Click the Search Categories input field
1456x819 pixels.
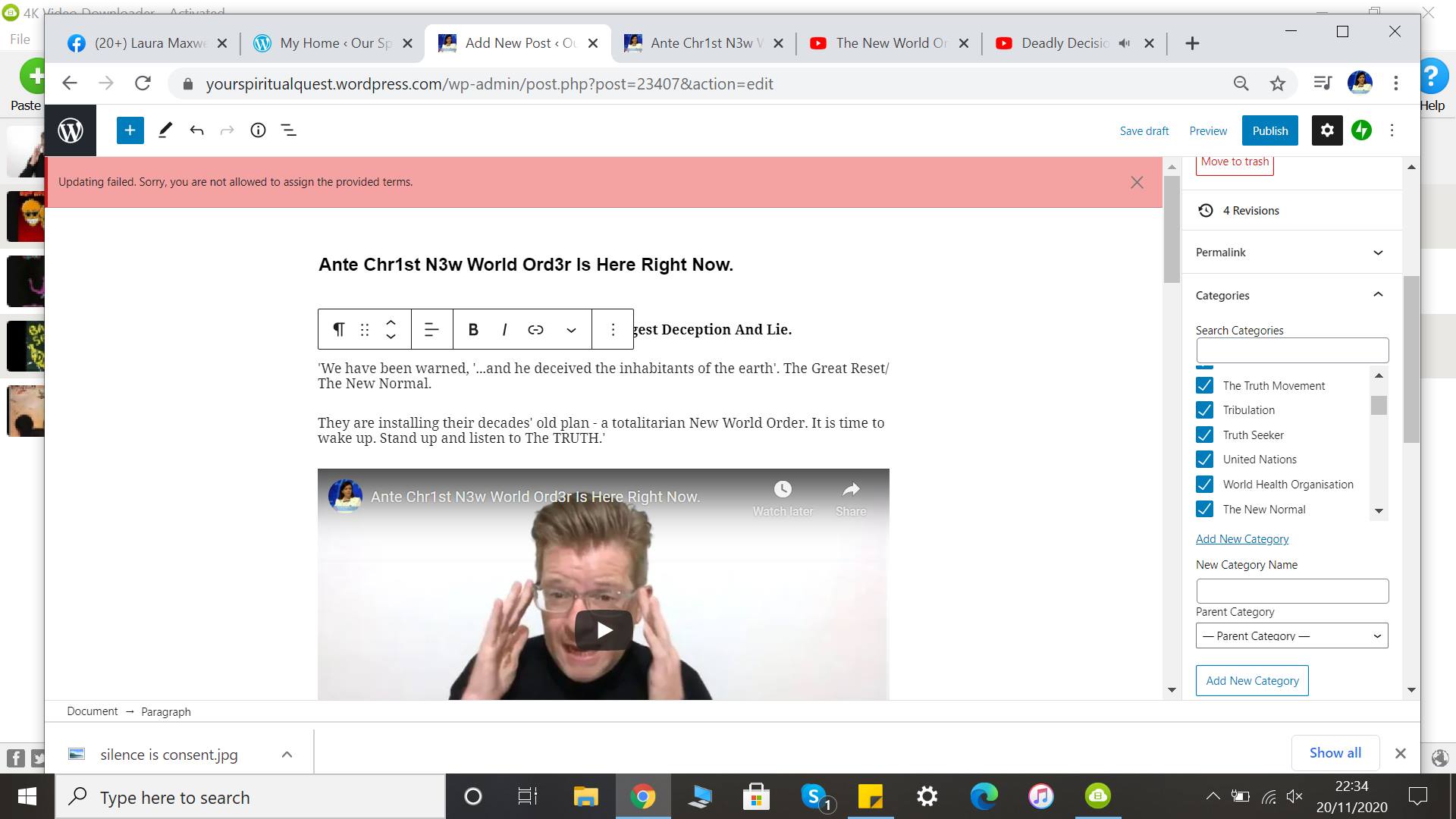(x=1291, y=350)
